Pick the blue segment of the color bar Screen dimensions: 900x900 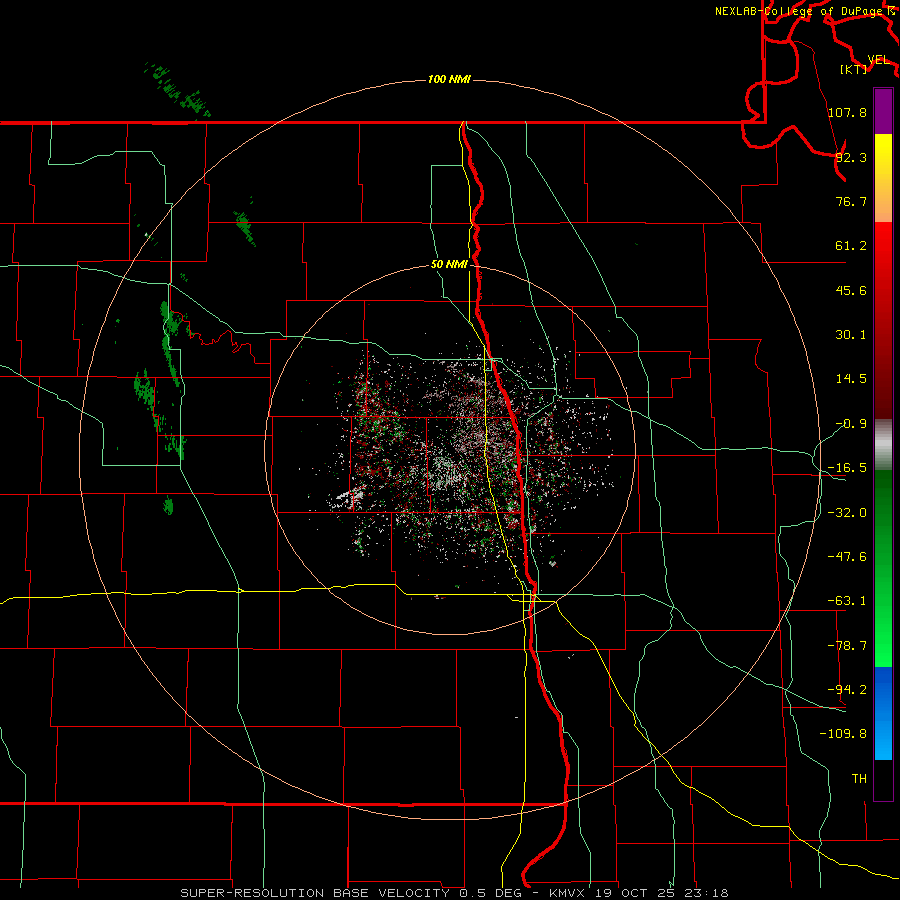(x=883, y=713)
